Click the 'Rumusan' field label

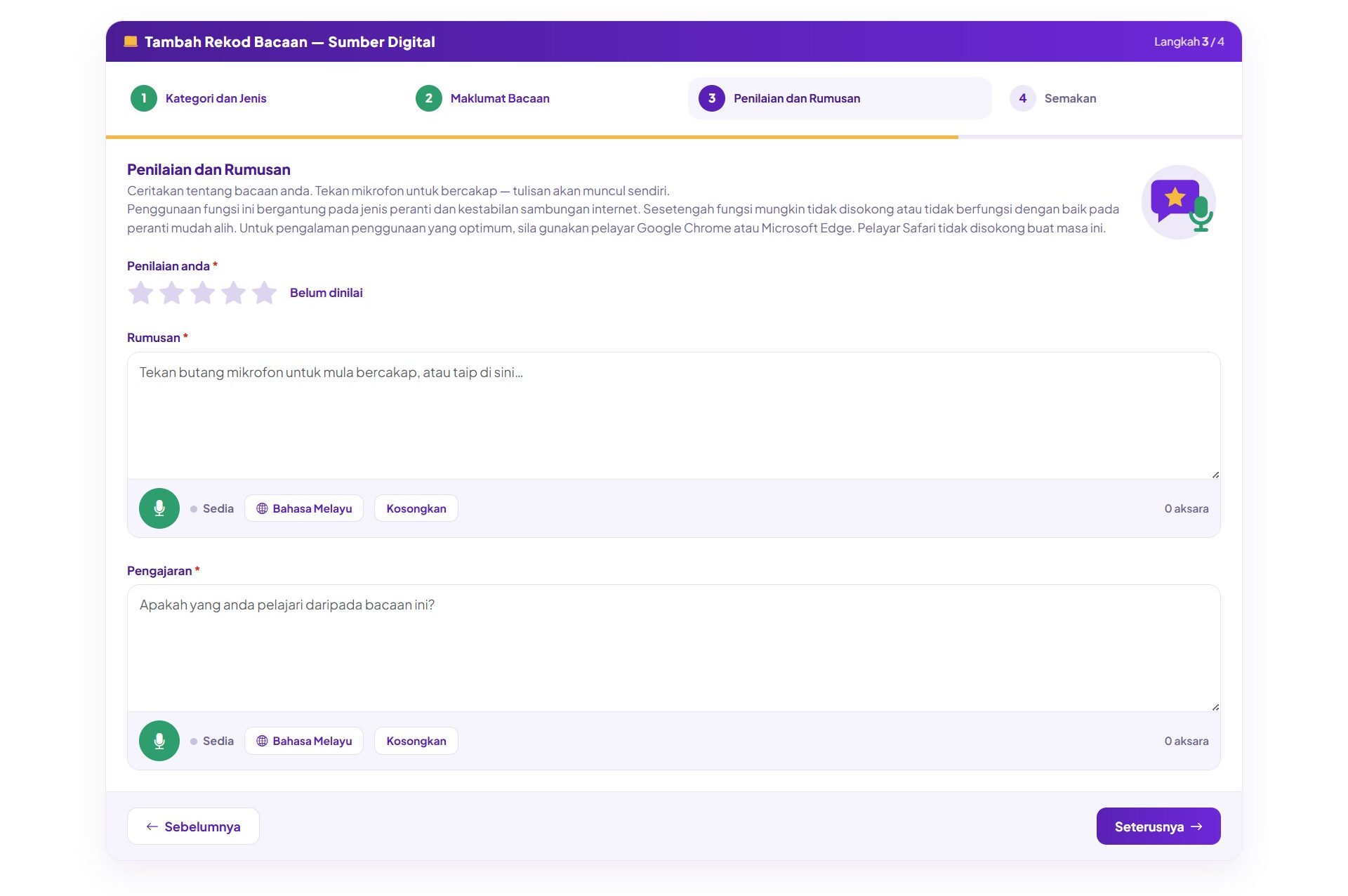click(x=154, y=338)
